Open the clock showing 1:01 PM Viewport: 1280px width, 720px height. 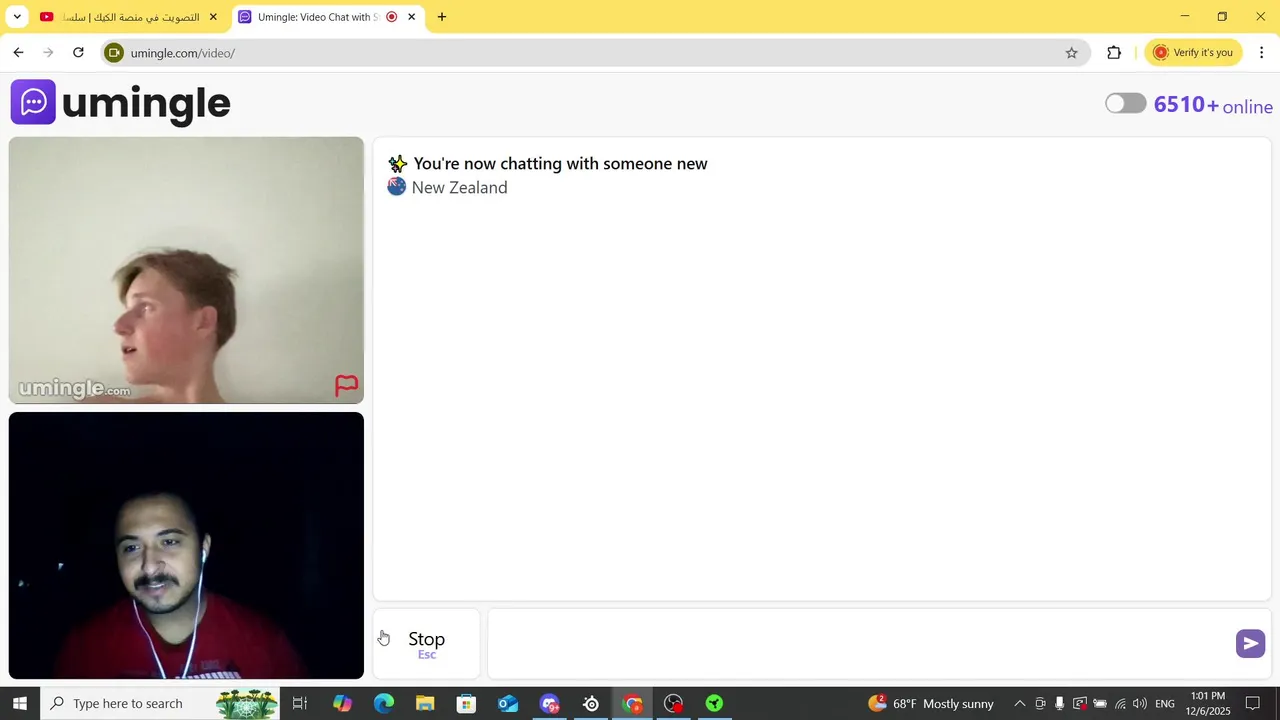[1209, 704]
